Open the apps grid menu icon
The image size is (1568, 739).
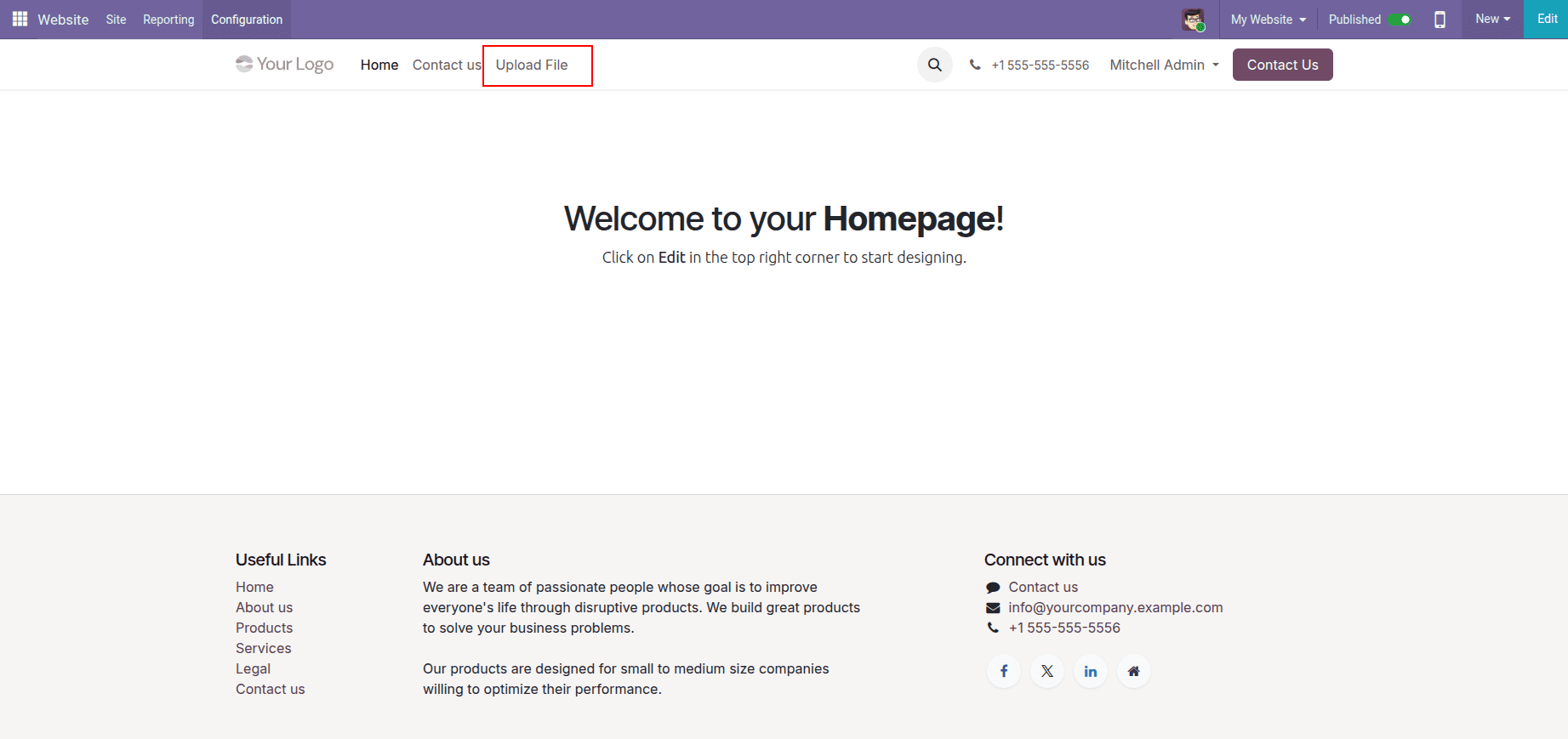pos(20,19)
